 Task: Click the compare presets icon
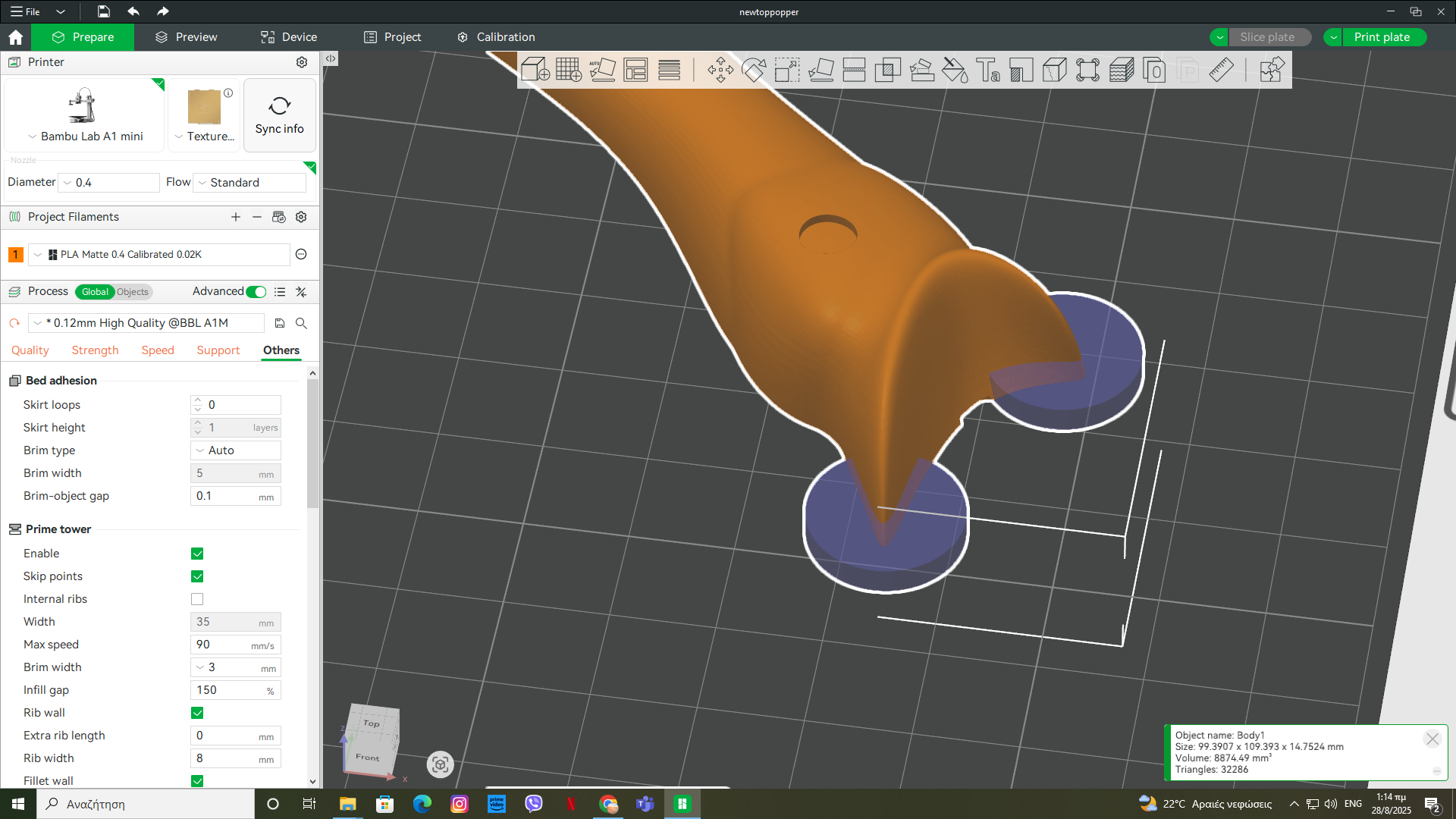[301, 292]
